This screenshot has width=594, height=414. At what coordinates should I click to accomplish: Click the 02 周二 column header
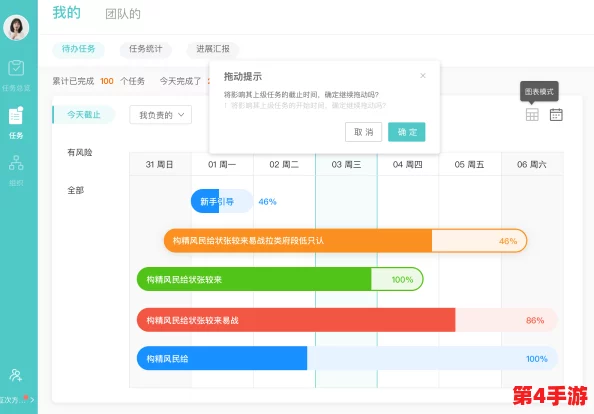click(284, 164)
